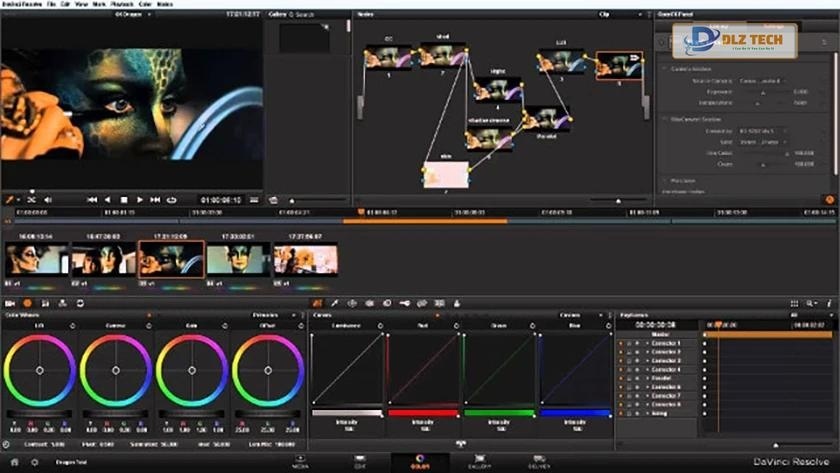The width and height of the screenshot is (840, 473).
Task: Select second clip thumbnail in timeline
Action: point(104,259)
